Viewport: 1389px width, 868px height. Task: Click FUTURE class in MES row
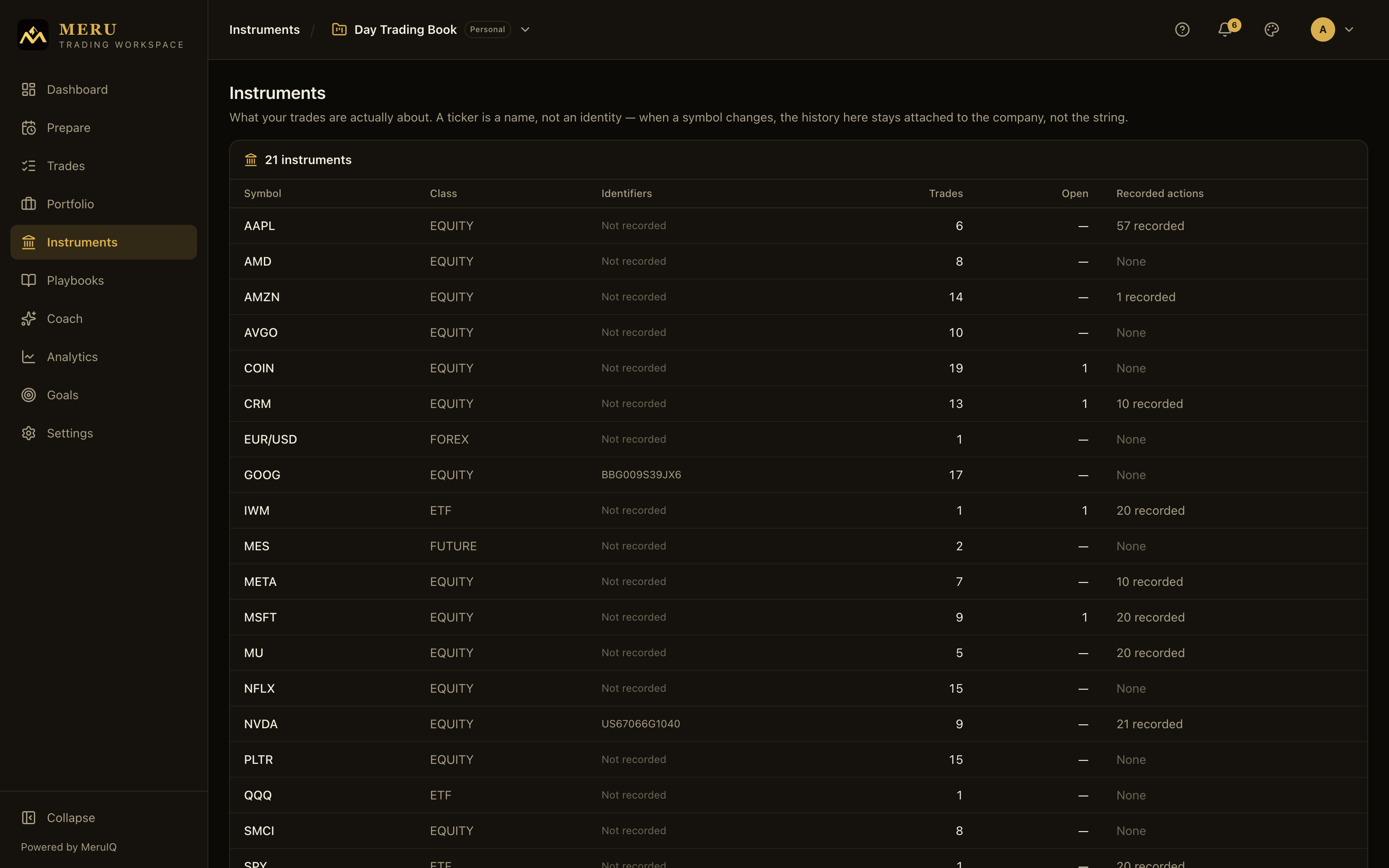coord(454,546)
